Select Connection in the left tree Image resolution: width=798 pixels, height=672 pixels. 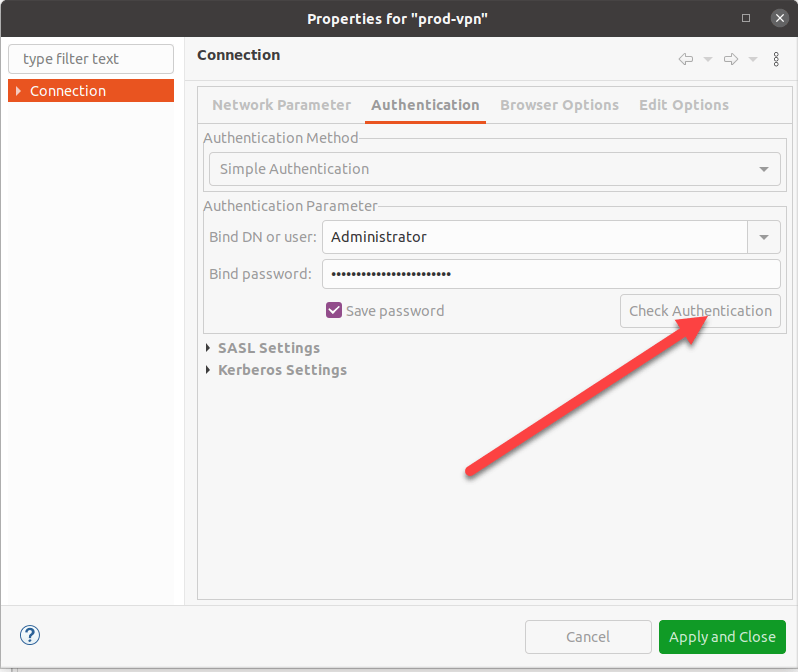(x=68, y=91)
